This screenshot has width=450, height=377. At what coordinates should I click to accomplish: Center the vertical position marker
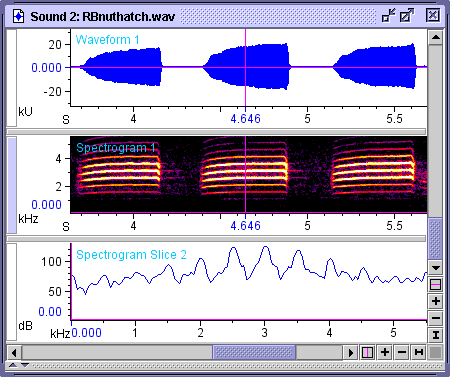tap(435, 284)
